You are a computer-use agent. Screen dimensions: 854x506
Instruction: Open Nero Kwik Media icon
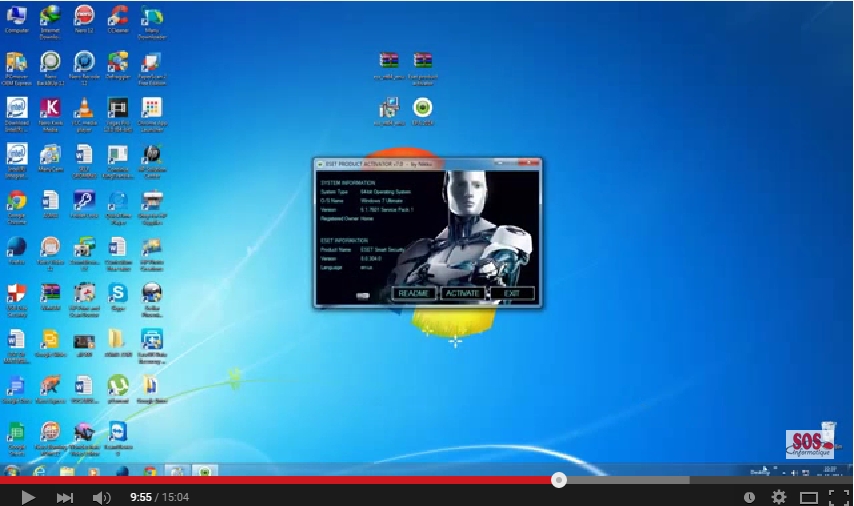pos(50,114)
